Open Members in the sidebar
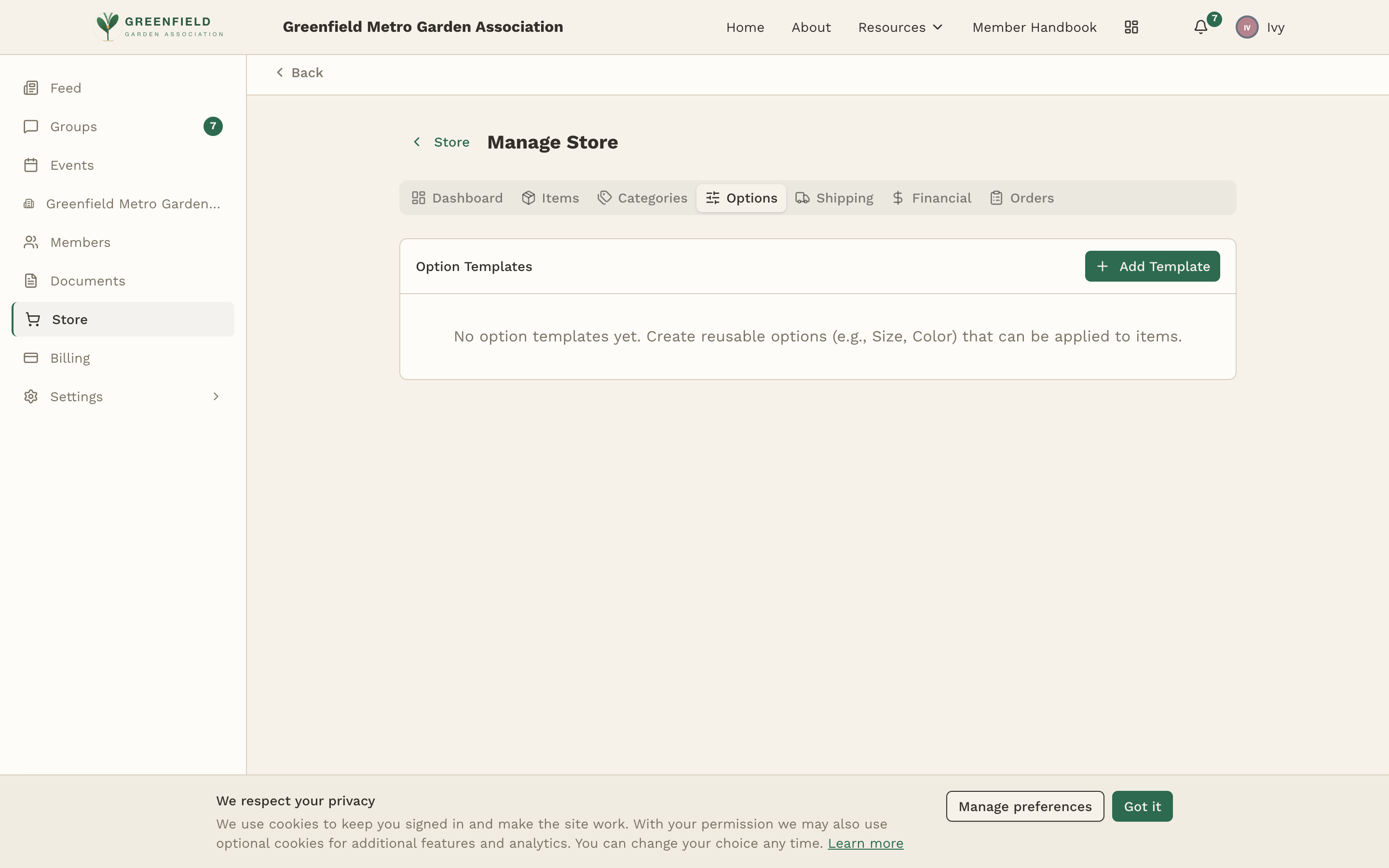 tap(123, 242)
